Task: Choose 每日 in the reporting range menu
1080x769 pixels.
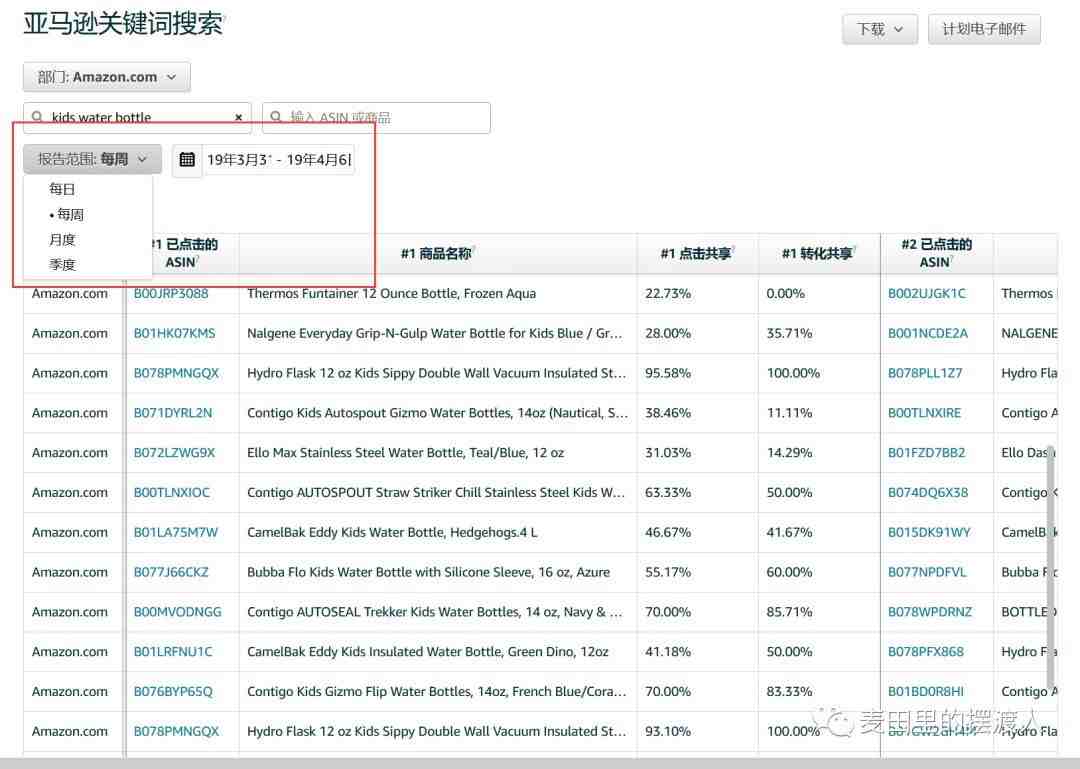Action: click(x=62, y=189)
